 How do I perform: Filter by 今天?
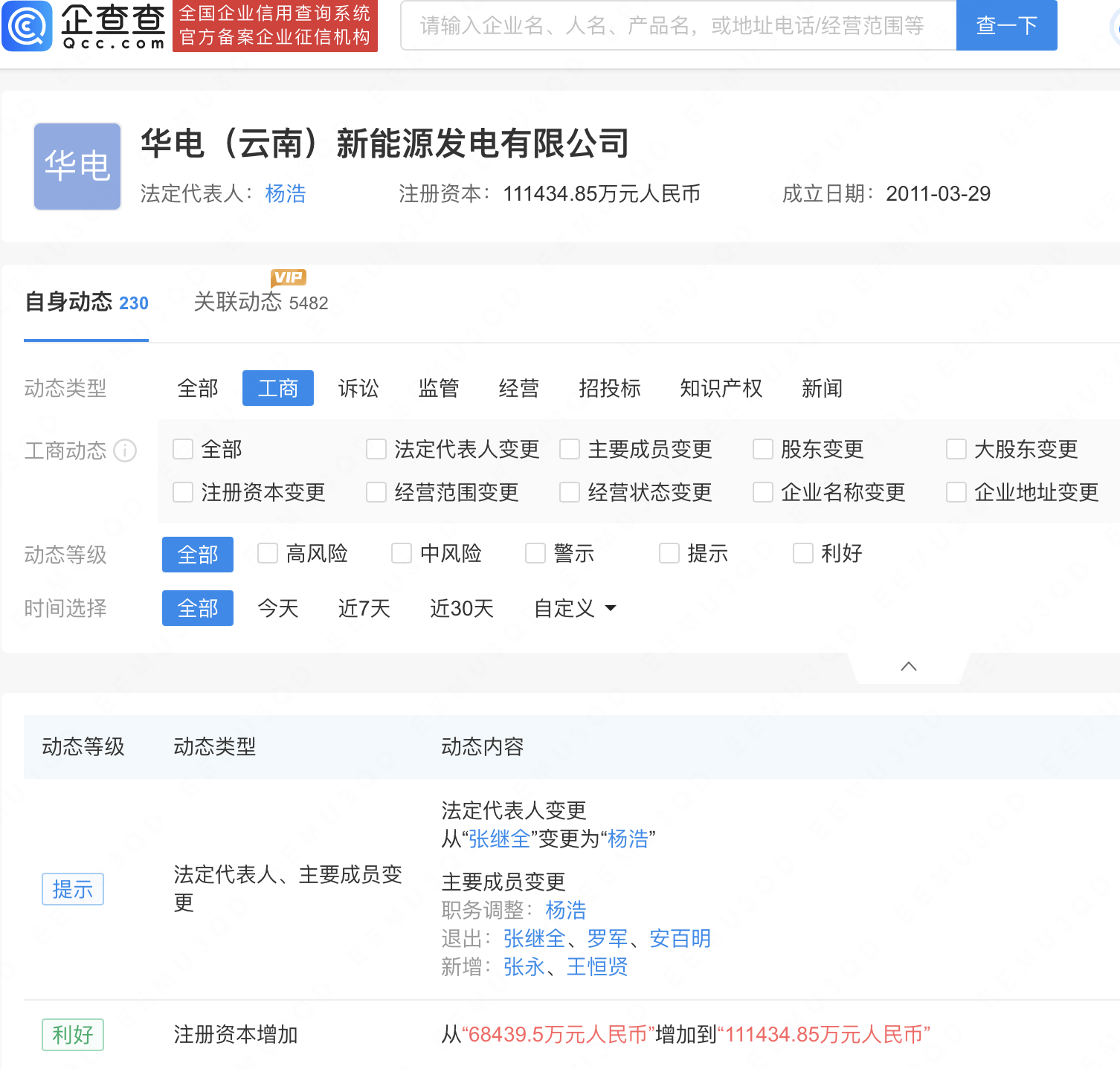coord(278,608)
